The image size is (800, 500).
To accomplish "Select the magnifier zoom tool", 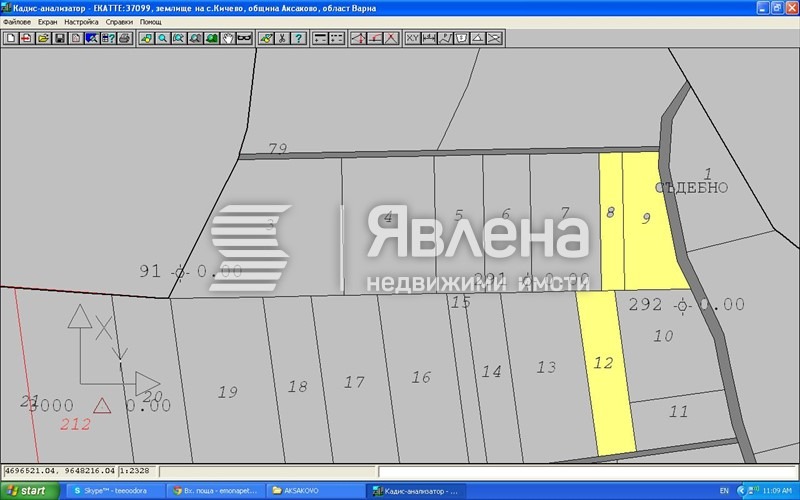I will tap(162, 39).
